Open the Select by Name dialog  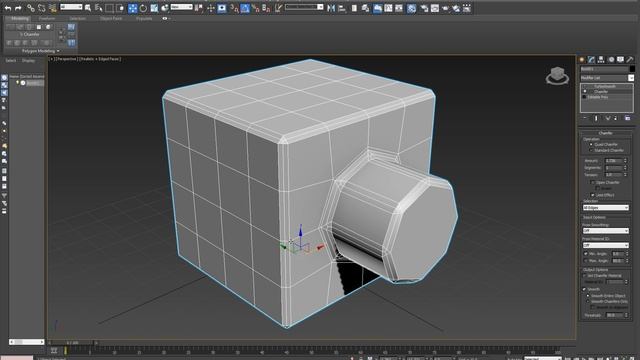tap(98, 8)
